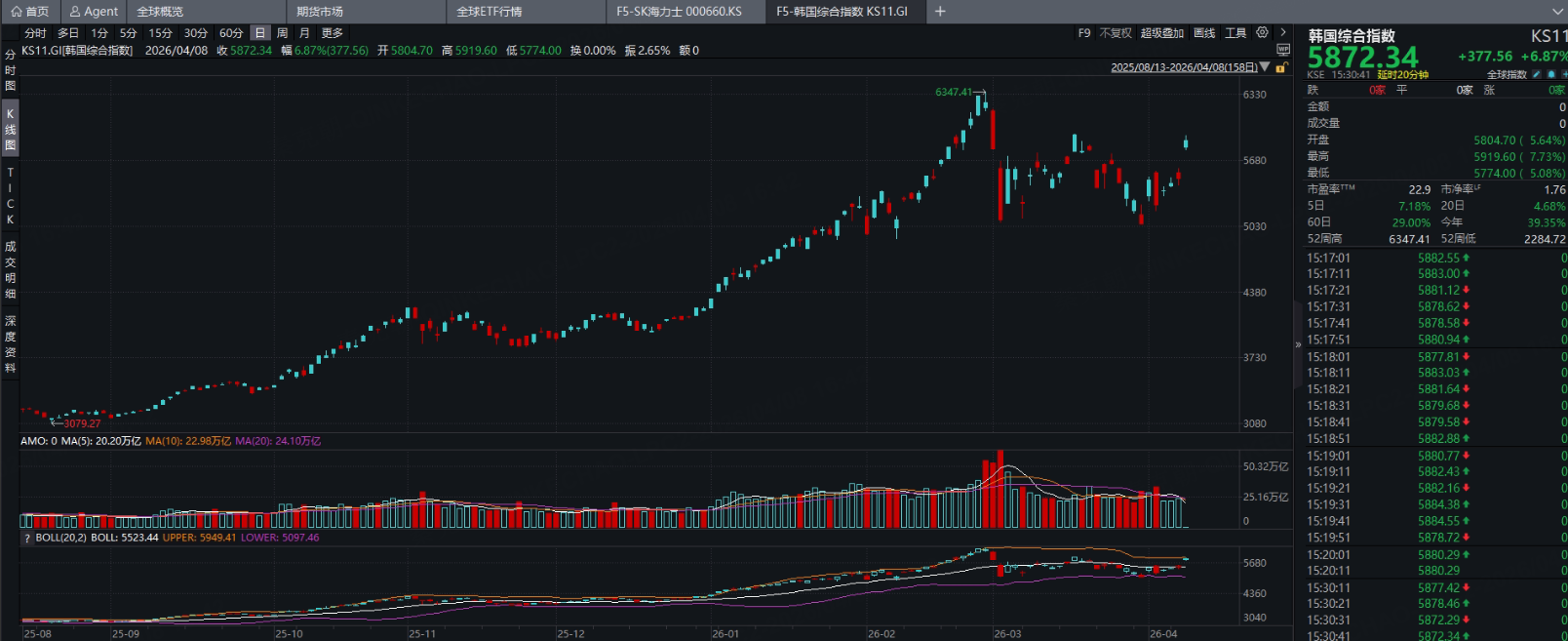Open the 更多 periods dropdown
Image resolution: width=1568 pixels, height=641 pixels.
point(333,33)
